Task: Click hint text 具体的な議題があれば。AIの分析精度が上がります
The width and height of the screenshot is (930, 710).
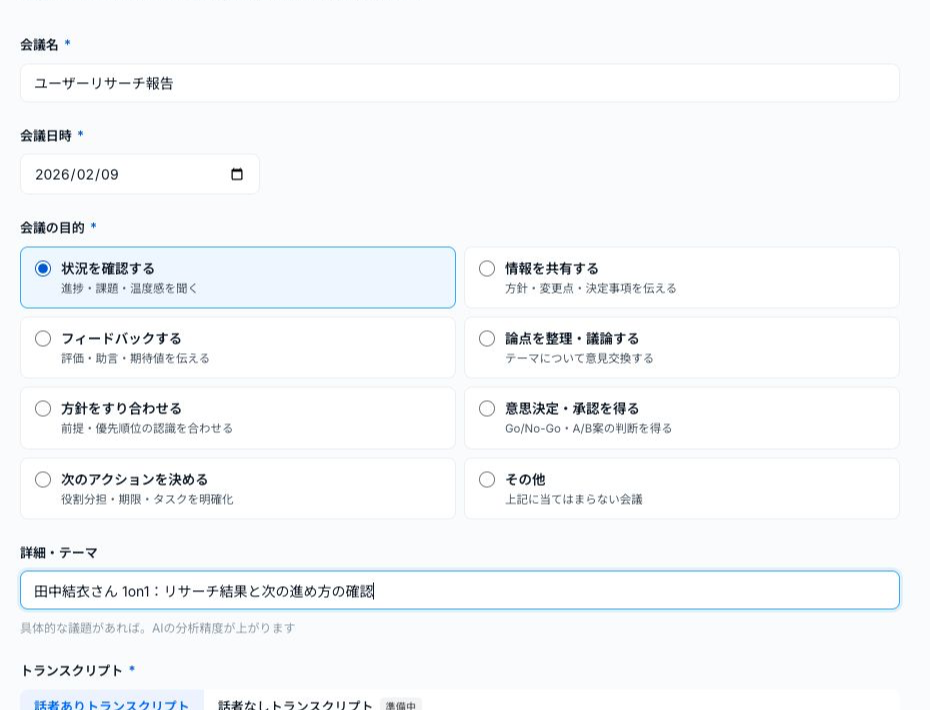Action: click(x=158, y=628)
